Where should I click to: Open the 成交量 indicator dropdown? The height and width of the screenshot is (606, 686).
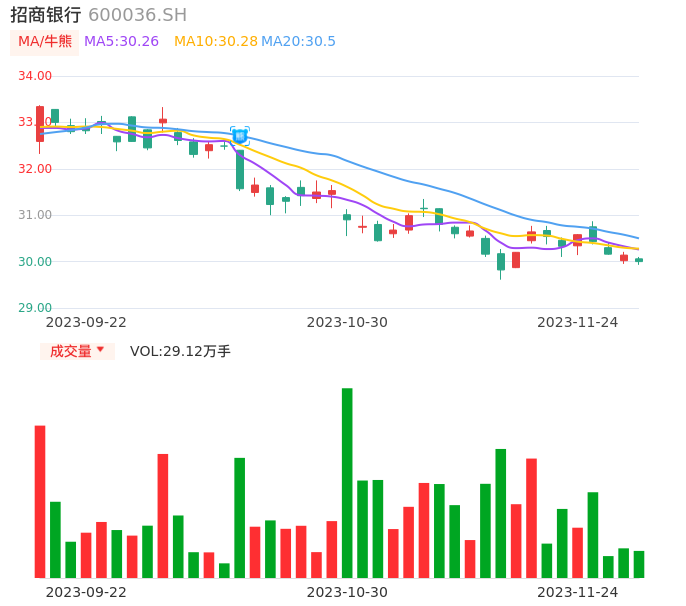(x=77, y=351)
